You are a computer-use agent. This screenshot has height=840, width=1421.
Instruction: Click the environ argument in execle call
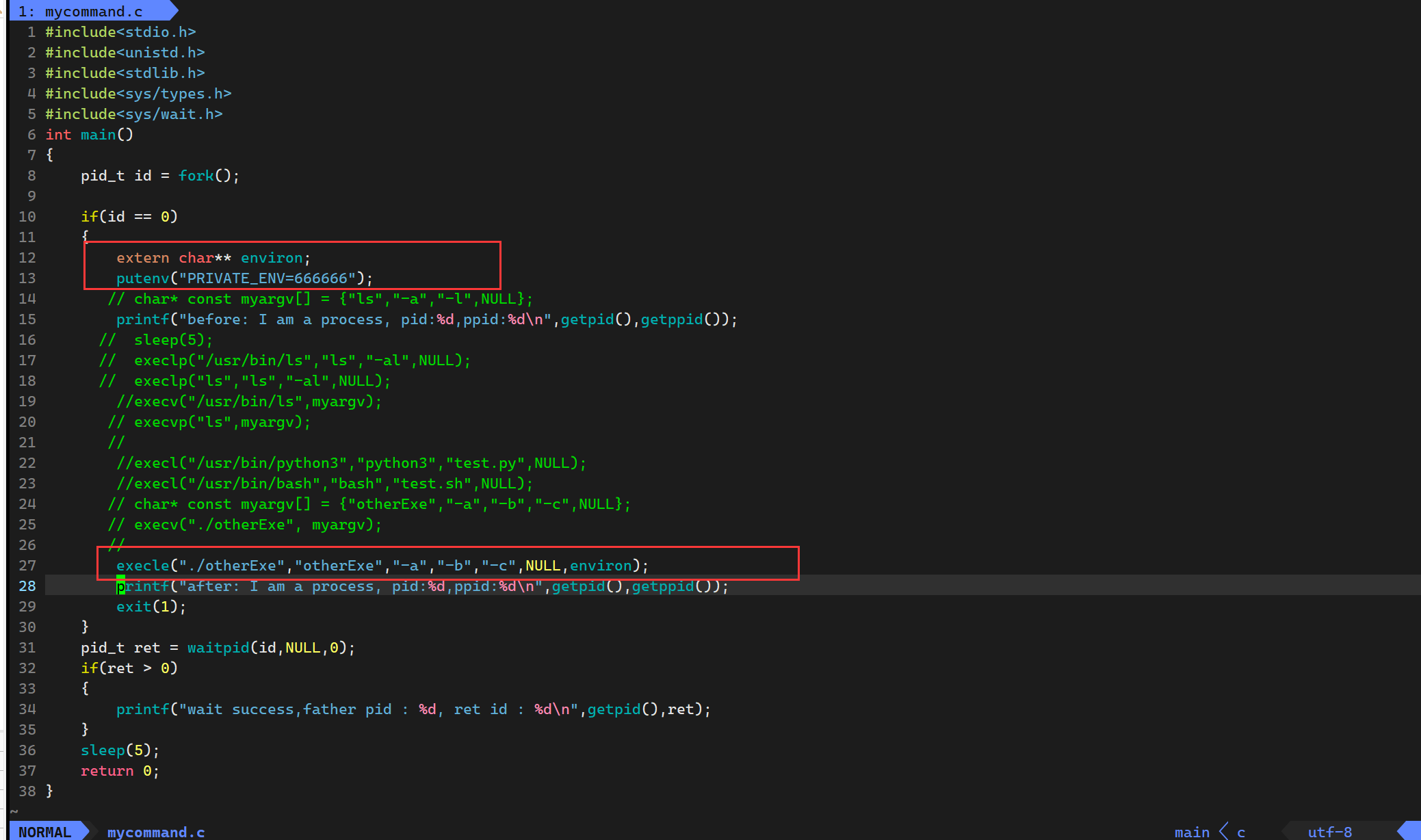point(601,566)
